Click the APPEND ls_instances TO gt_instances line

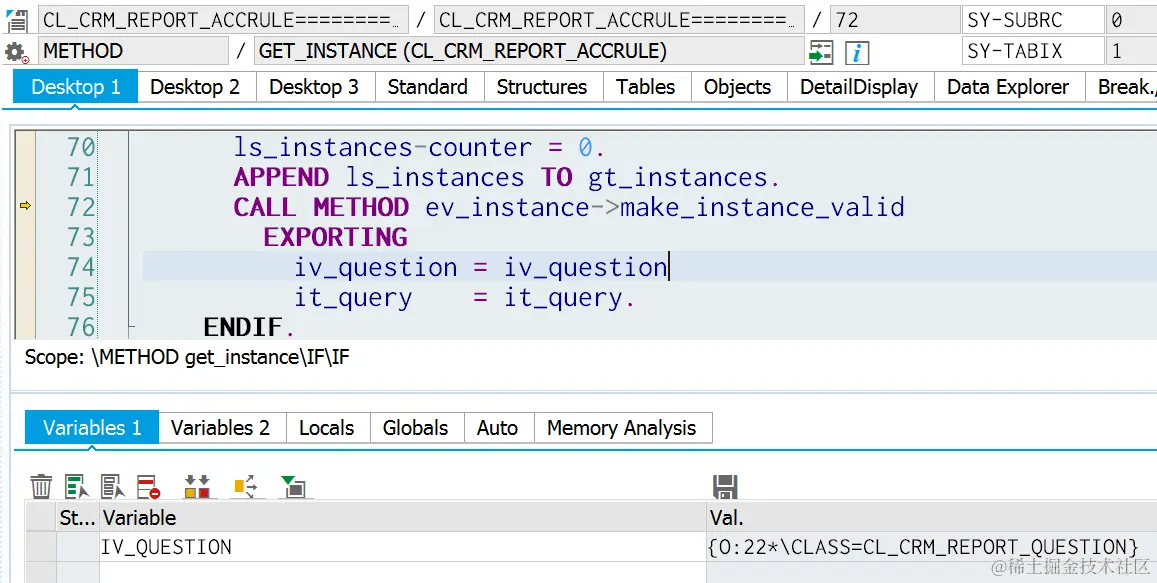coord(506,177)
